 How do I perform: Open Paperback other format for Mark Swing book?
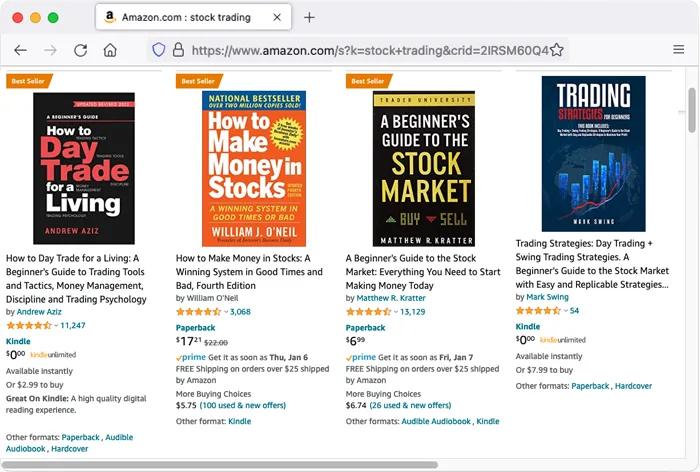tap(590, 386)
